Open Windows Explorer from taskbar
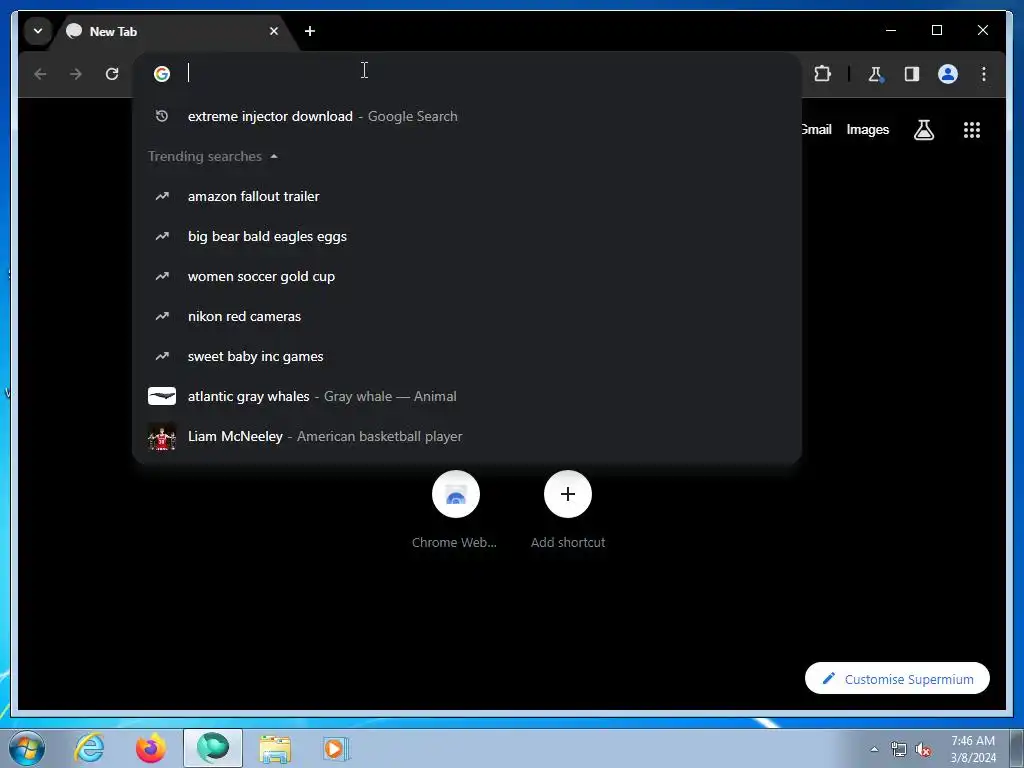 point(275,748)
